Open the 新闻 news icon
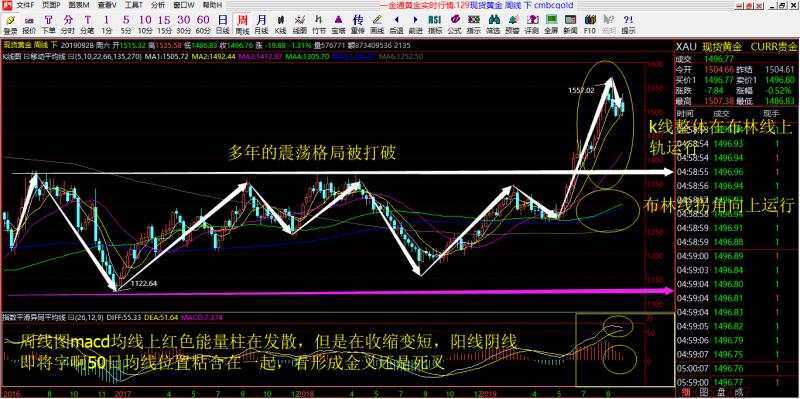 point(570,24)
